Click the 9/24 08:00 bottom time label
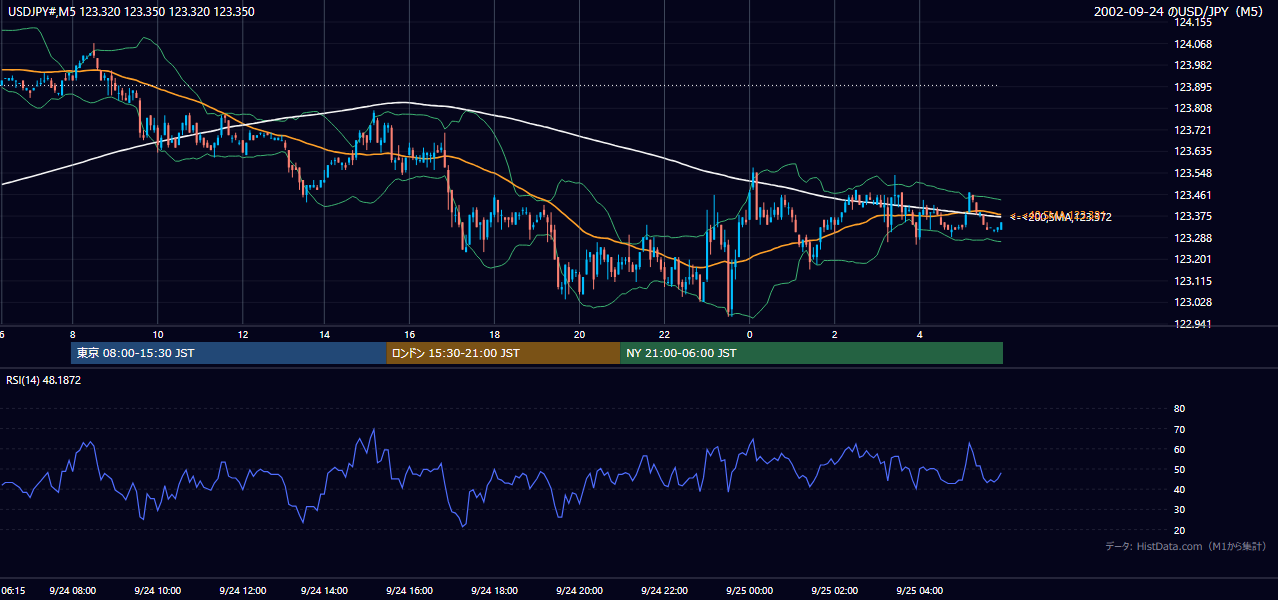The height and width of the screenshot is (600, 1278). [73, 591]
